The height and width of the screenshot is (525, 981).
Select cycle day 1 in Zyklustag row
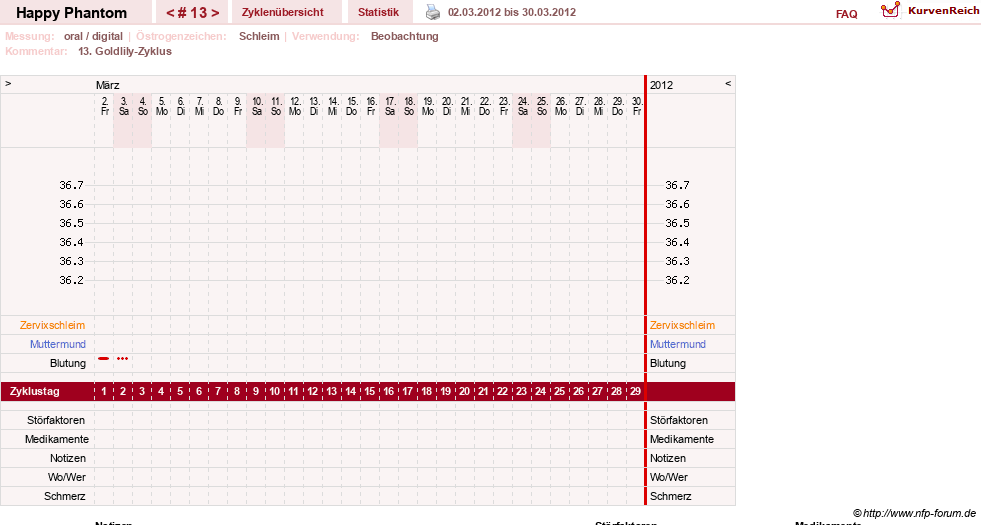point(104,391)
